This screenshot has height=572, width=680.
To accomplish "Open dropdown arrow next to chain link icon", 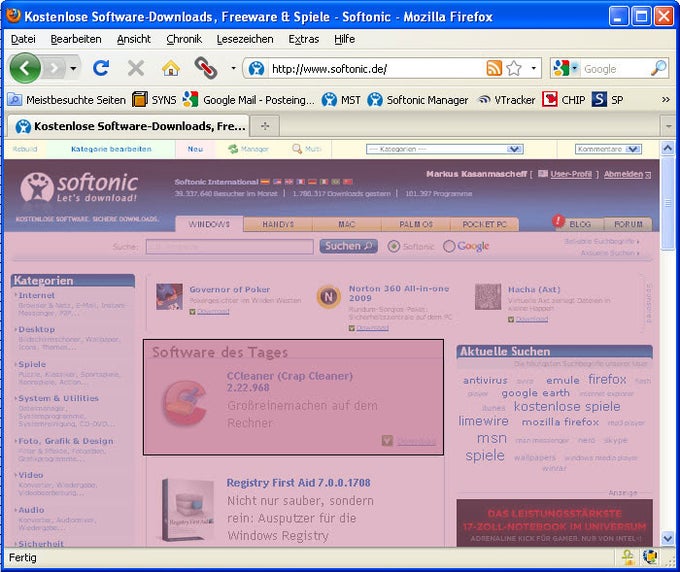I will point(233,68).
